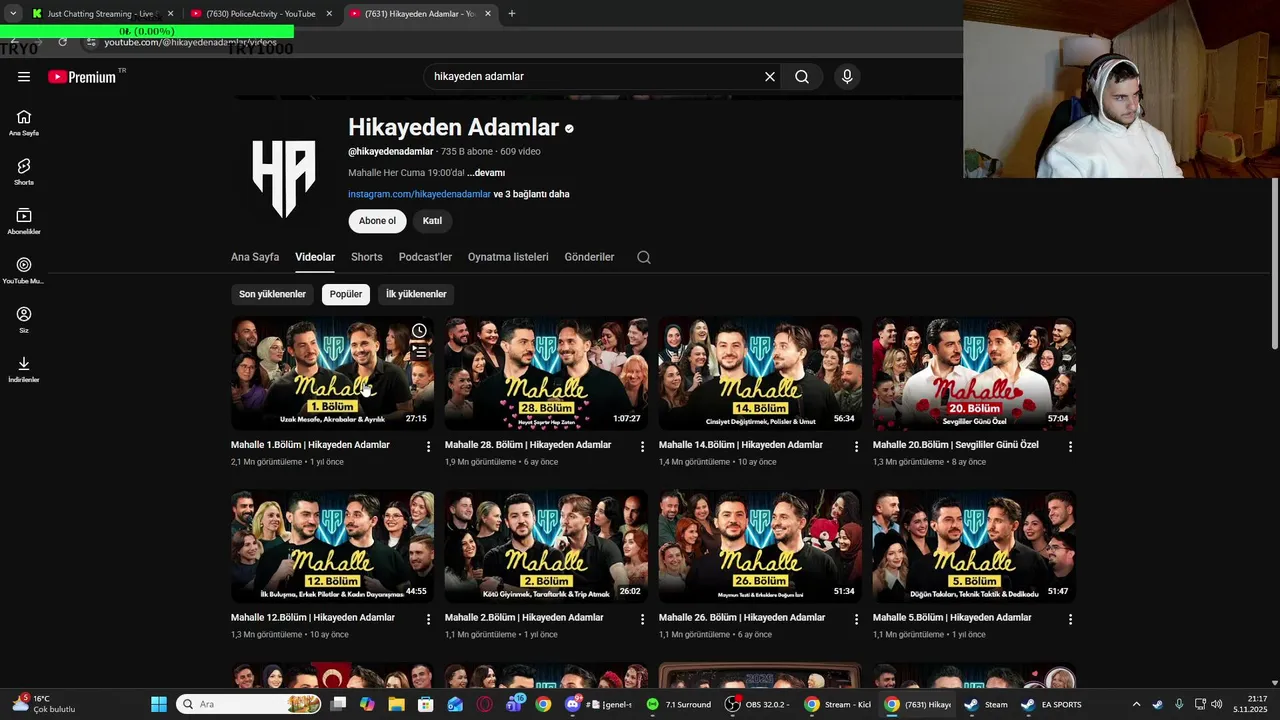Open Siz (You) in the sidebar
This screenshot has height=720, width=1280.
click(x=24, y=320)
